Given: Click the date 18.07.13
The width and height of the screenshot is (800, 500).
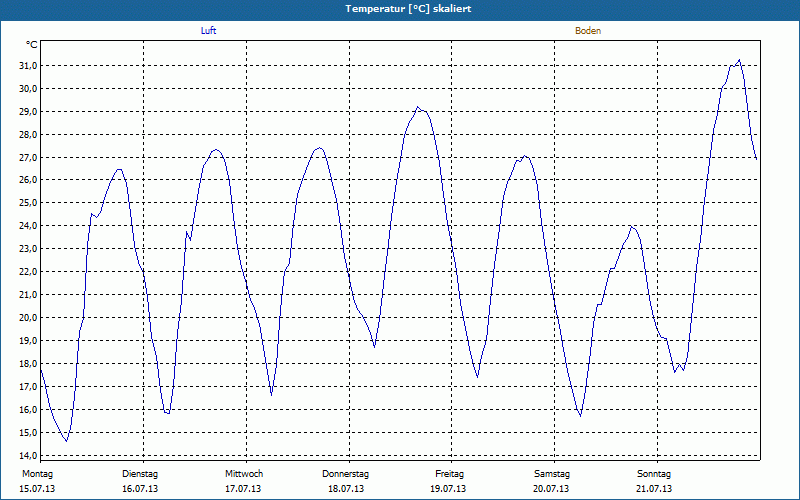Looking at the screenshot, I should tap(346, 489).
